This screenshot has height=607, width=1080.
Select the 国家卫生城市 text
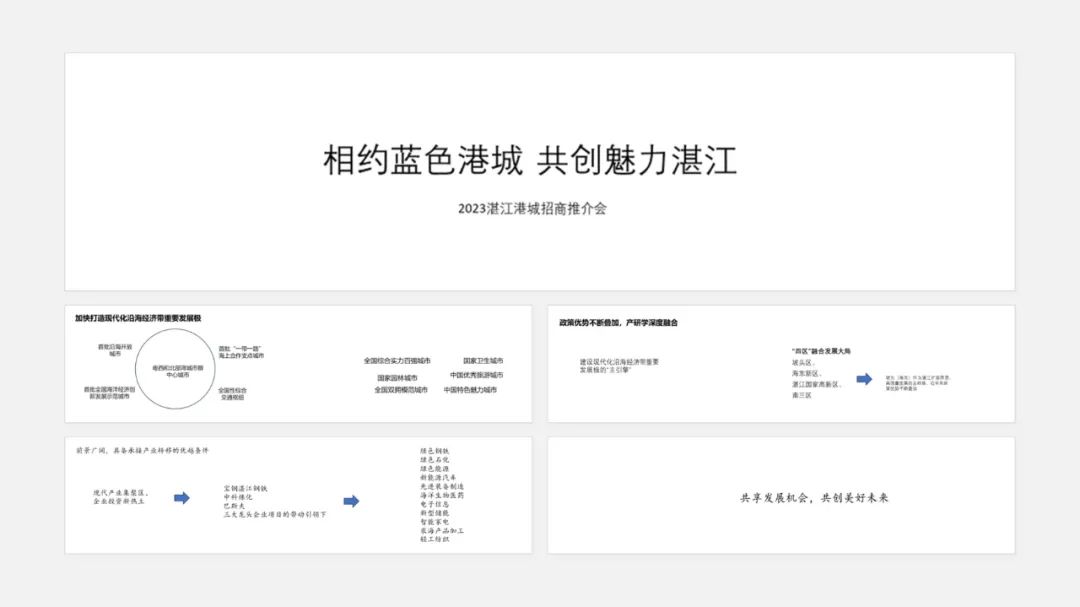click(483, 360)
